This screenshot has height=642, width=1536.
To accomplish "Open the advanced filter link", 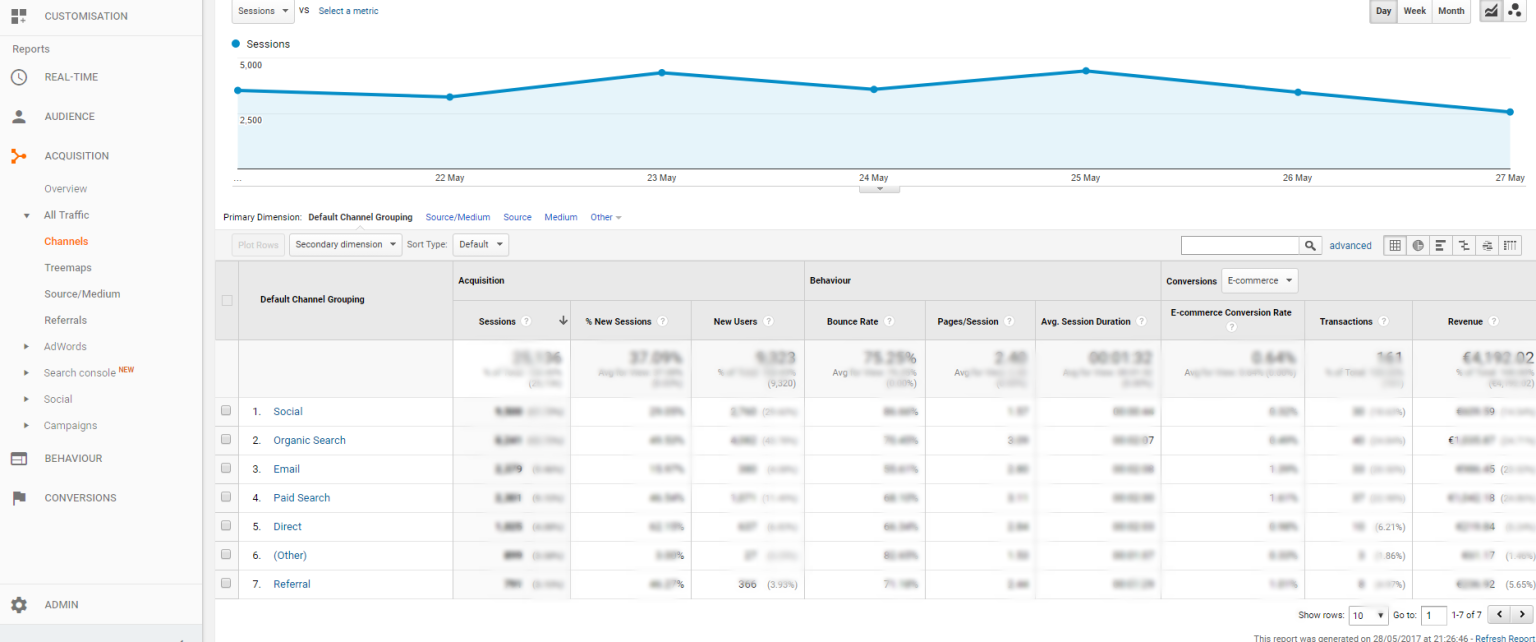I will pyautogui.click(x=1350, y=246).
